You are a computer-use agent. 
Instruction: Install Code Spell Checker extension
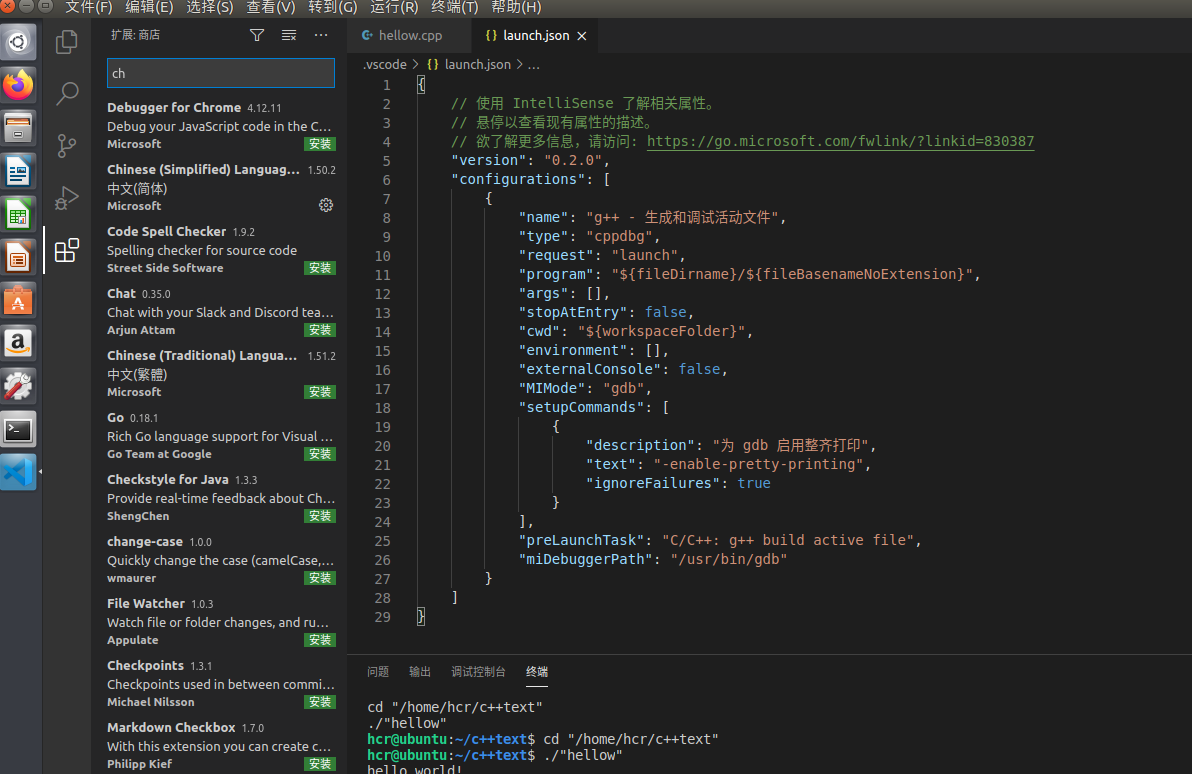[x=320, y=268]
